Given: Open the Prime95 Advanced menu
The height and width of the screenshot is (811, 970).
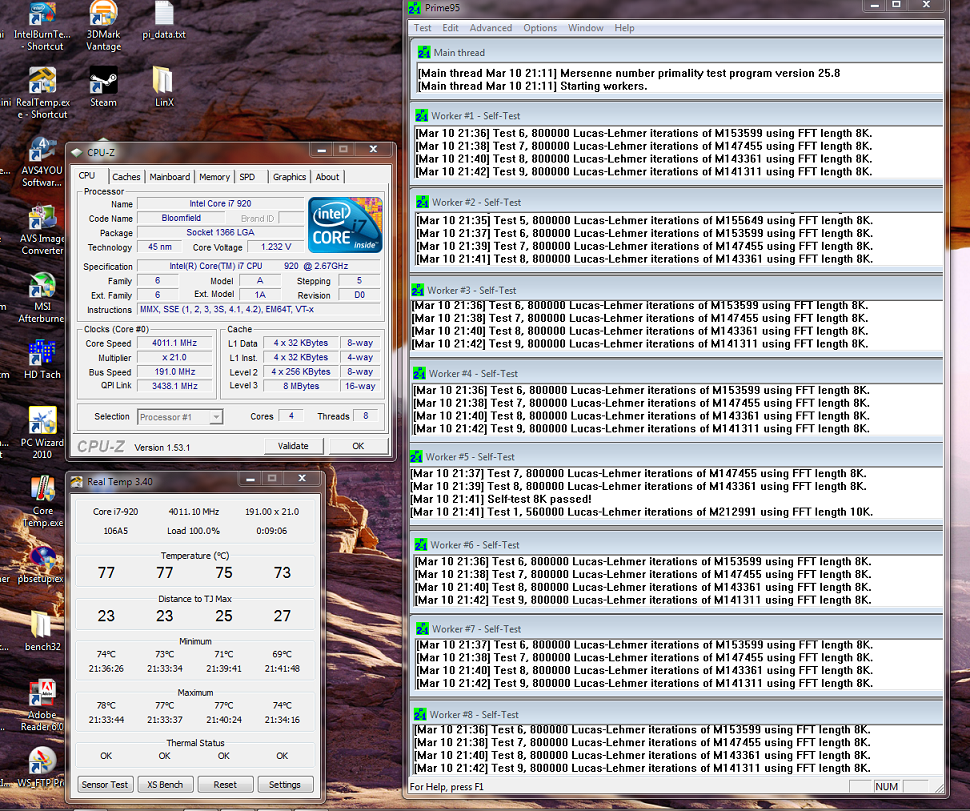Looking at the screenshot, I should (490, 28).
